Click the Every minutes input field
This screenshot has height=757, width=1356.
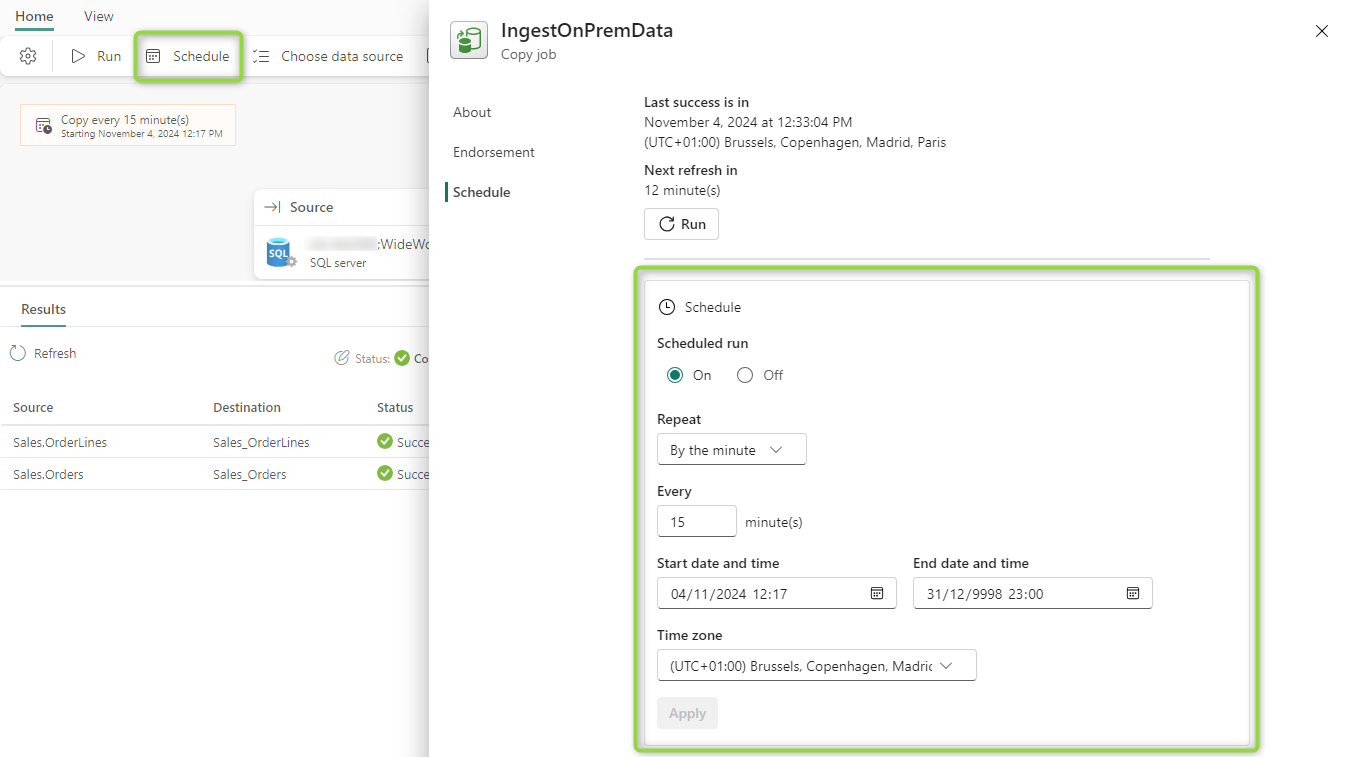[696, 522]
